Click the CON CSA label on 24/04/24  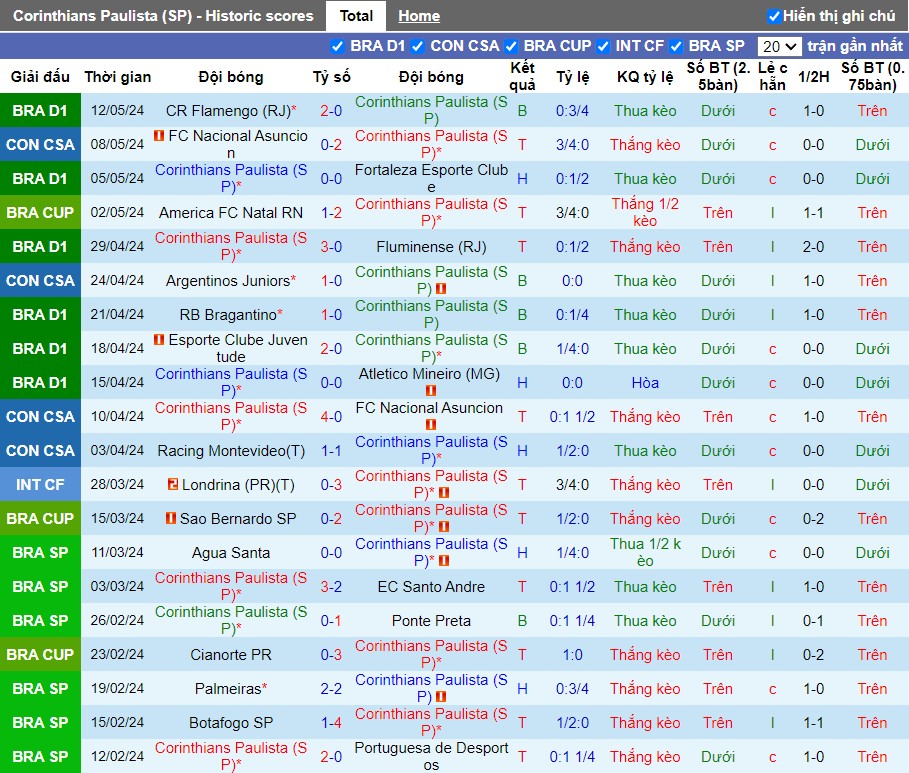pos(40,281)
